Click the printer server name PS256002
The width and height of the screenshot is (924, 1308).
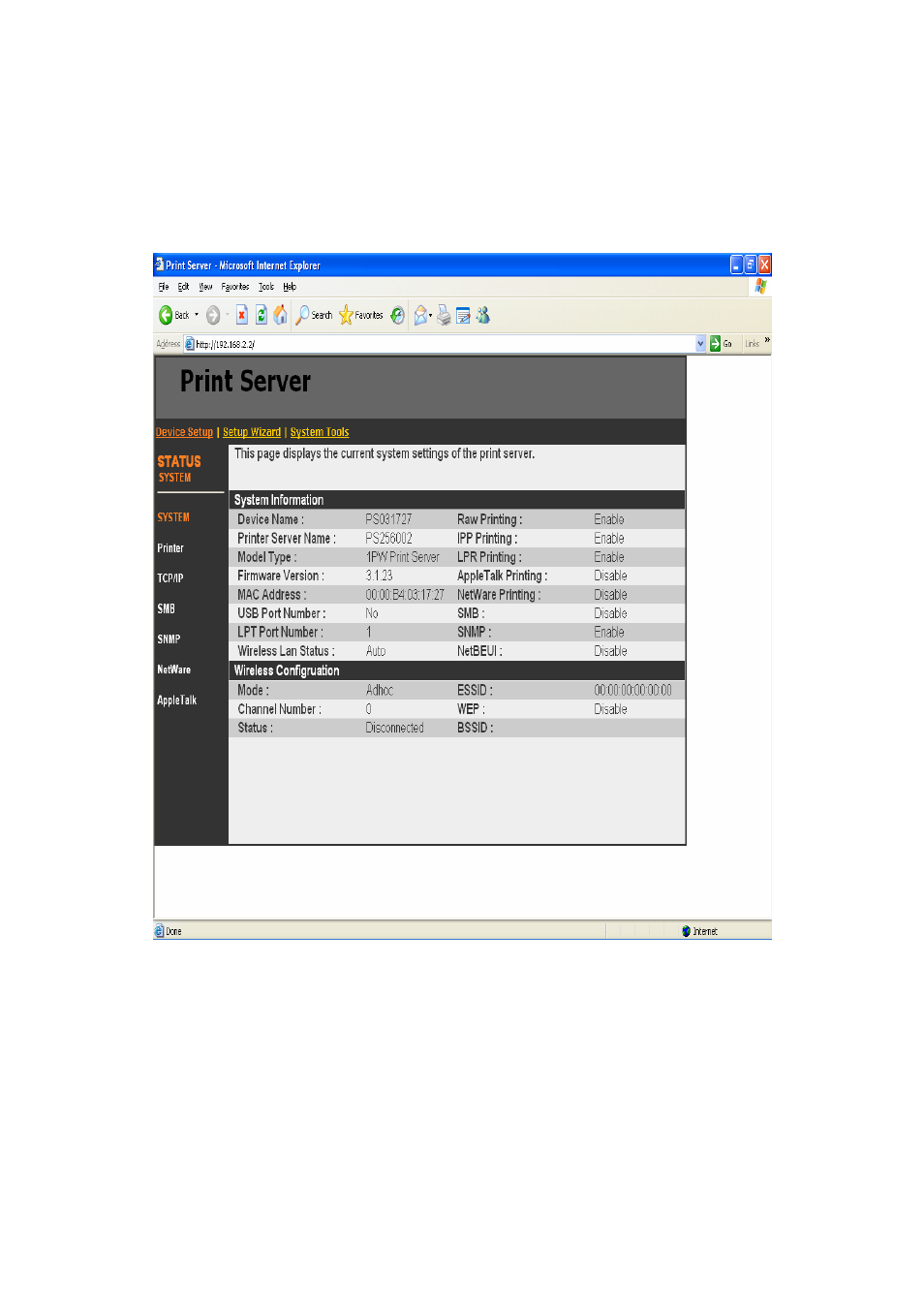(388, 539)
